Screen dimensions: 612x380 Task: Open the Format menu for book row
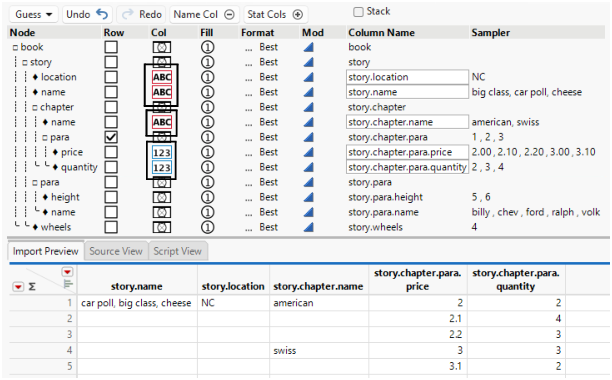pyautogui.click(x=249, y=48)
